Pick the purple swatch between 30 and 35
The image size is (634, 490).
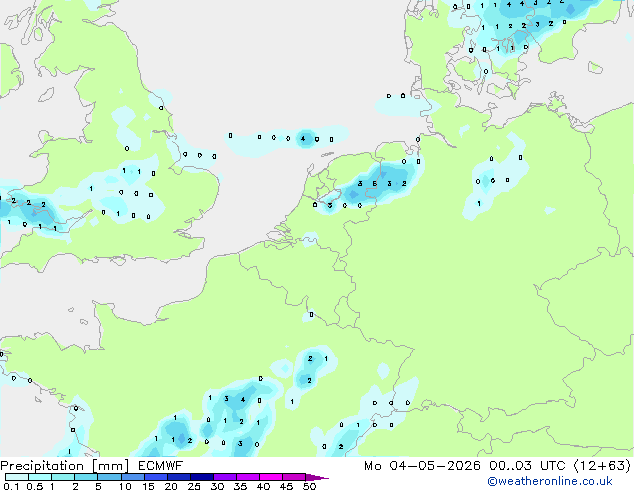click(x=225, y=477)
